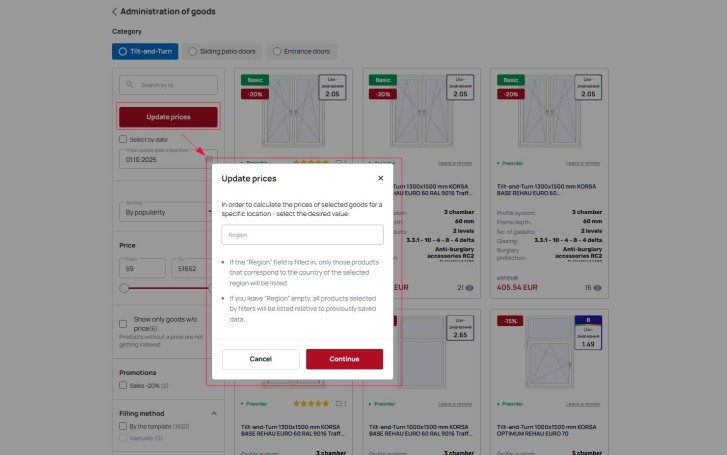Click the five-star rating on bottom-left product

(310, 404)
